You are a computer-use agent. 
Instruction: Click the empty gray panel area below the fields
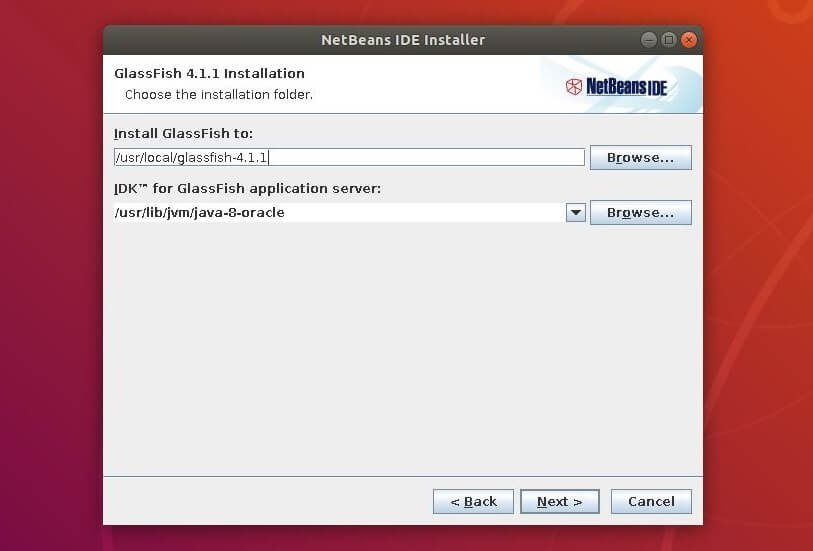[x=400, y=350]
